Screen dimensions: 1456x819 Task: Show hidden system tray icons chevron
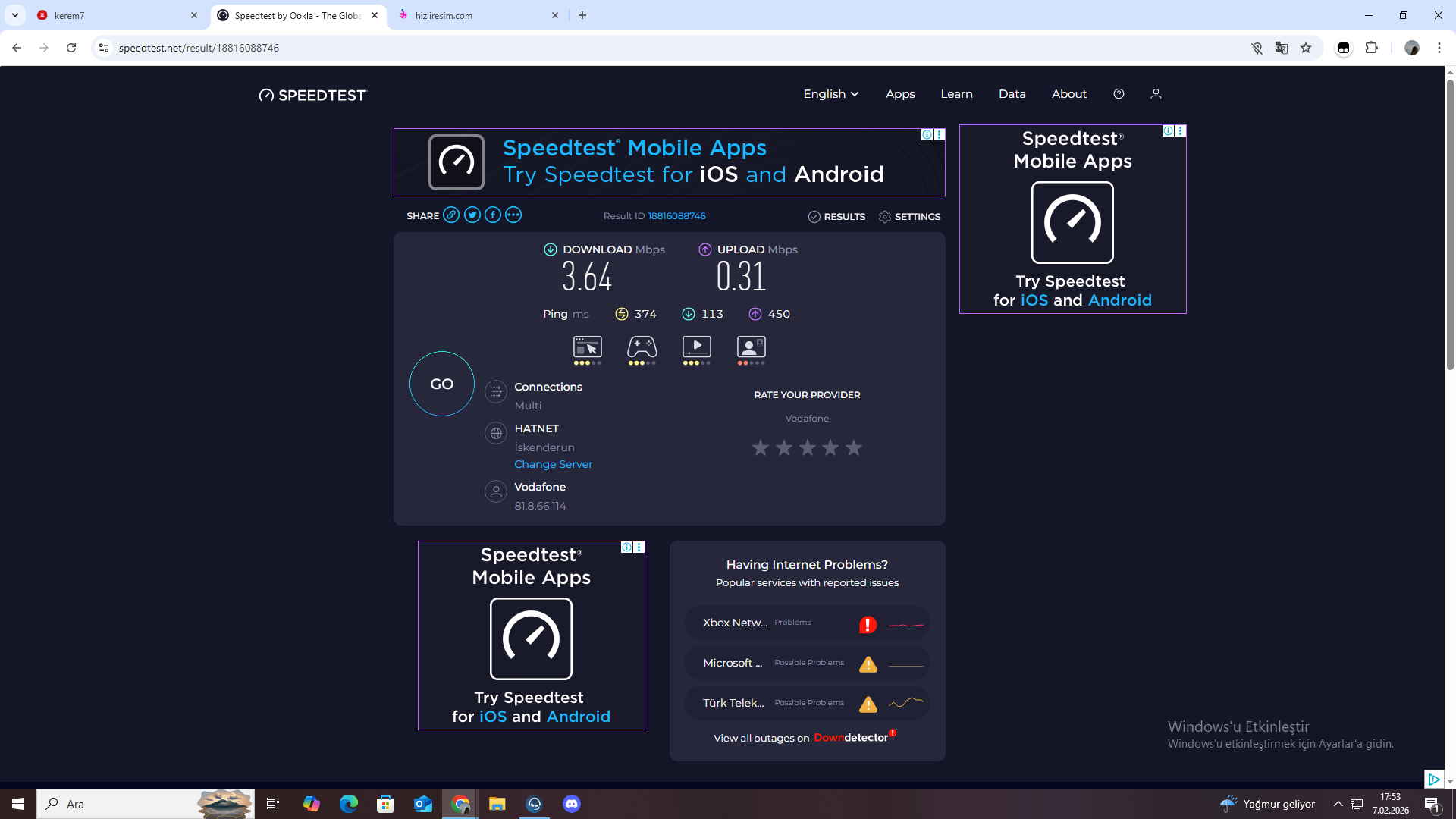(x=1338, y=804)
